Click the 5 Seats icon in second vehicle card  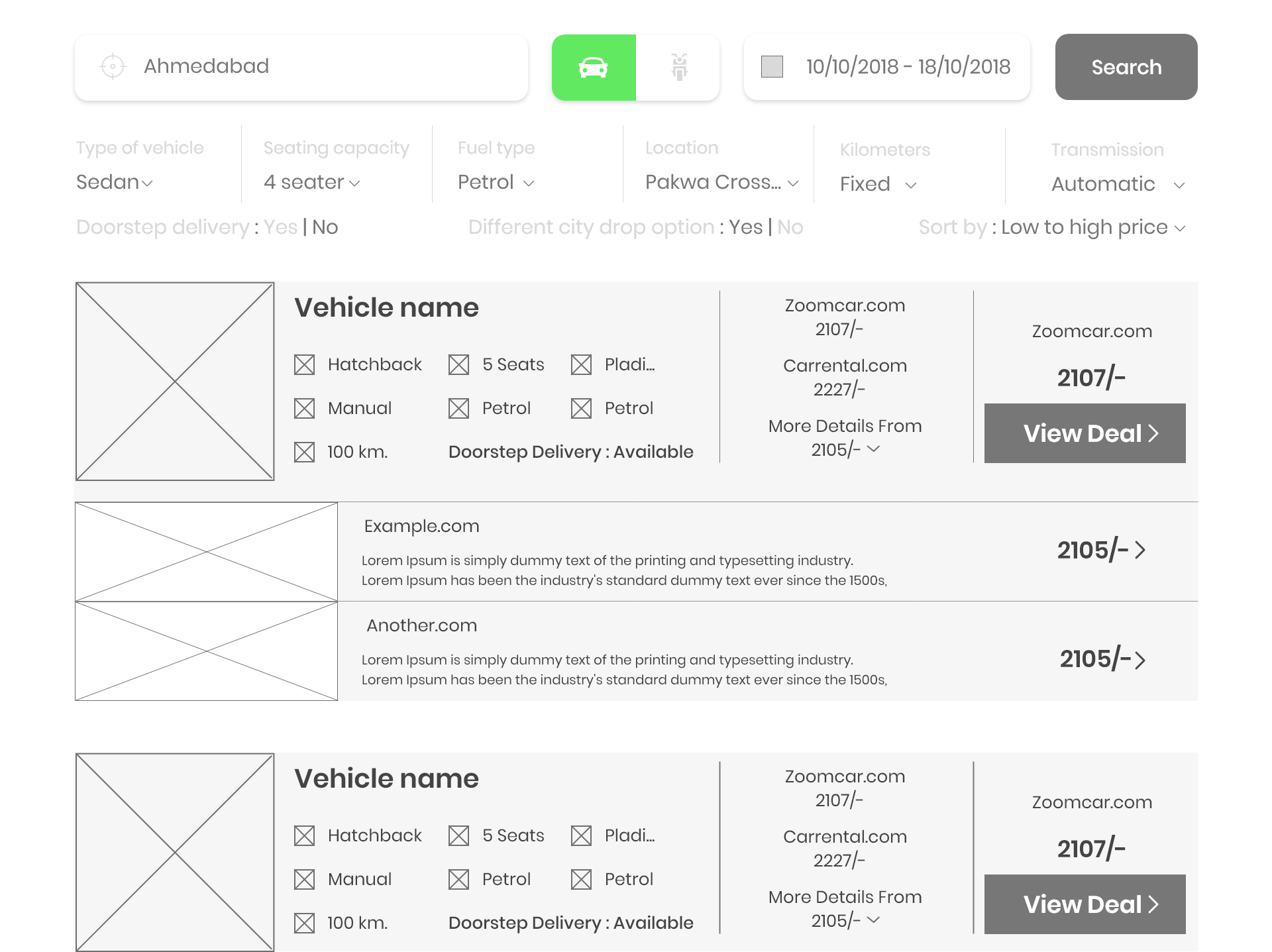click(x=458, y=835)
